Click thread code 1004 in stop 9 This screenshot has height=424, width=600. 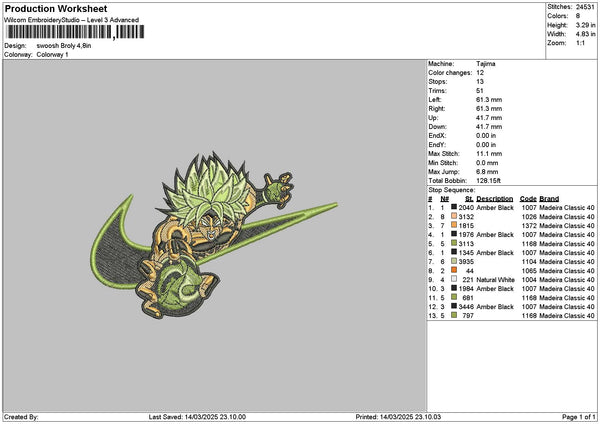529,280
